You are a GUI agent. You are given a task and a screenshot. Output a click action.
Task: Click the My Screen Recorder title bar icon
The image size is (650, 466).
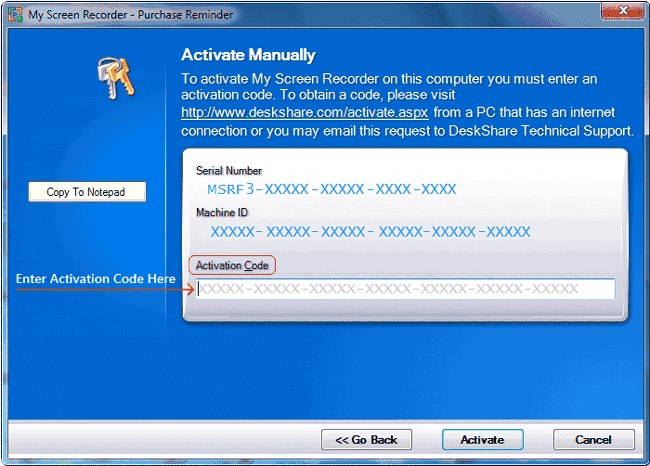coord(15,15)
